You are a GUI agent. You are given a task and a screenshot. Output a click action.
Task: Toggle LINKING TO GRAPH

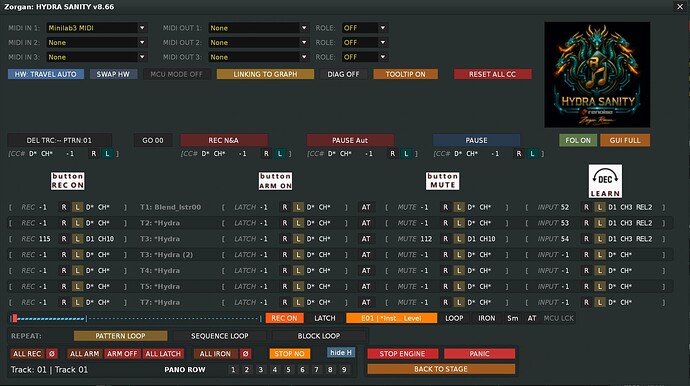coord(265,74)
